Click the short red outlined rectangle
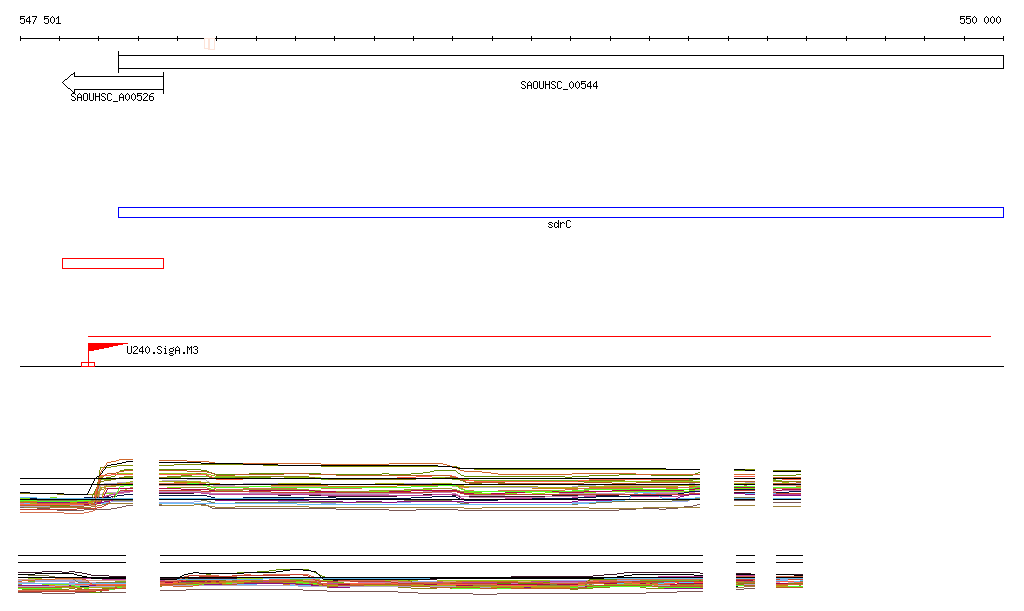 click(x=112, y=263)
